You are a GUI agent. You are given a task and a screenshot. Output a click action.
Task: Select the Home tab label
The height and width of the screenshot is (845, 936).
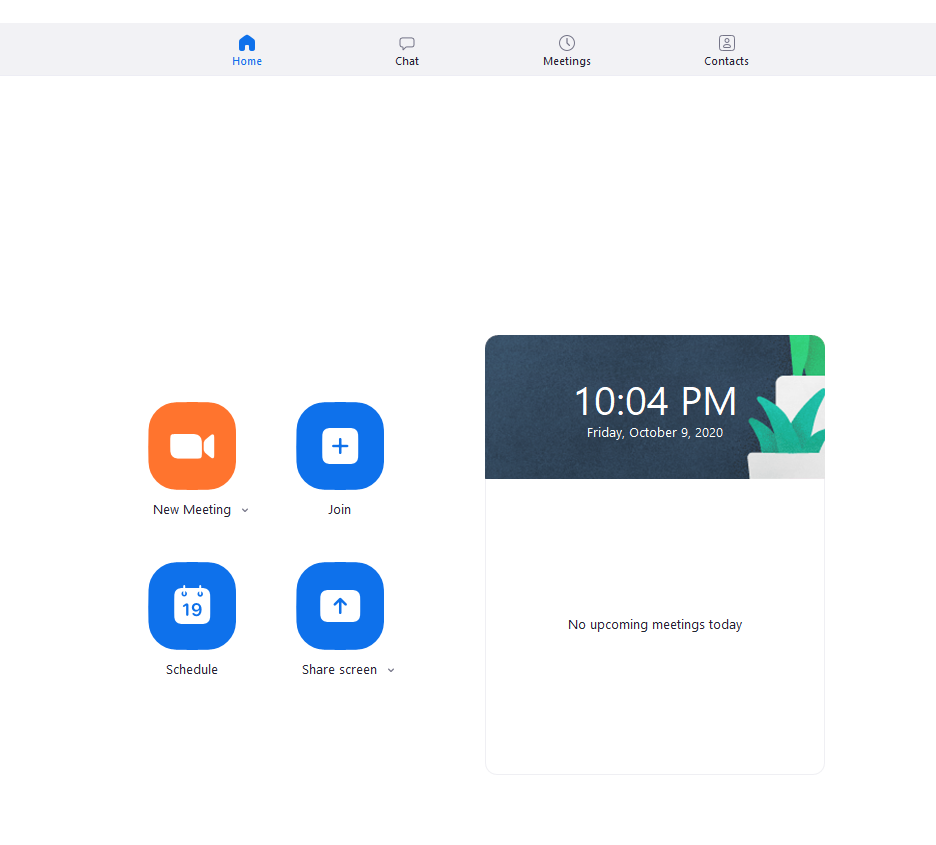point(247,61)
